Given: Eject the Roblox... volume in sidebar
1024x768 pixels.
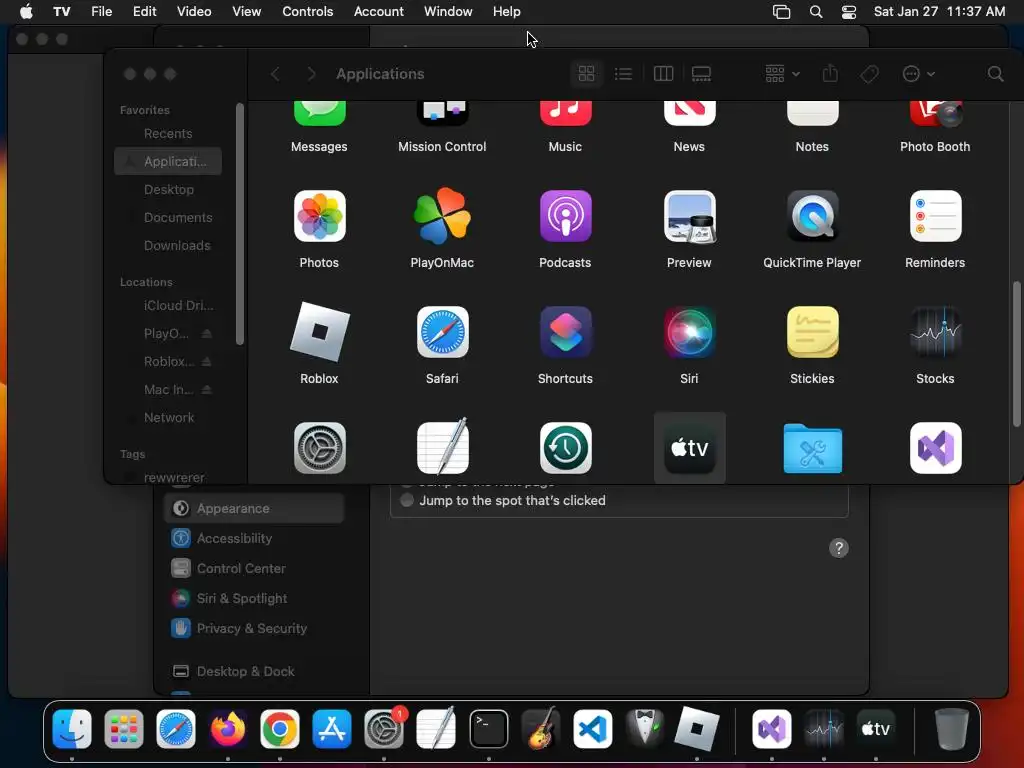Looking at the screenshot, I should (206, 361).
